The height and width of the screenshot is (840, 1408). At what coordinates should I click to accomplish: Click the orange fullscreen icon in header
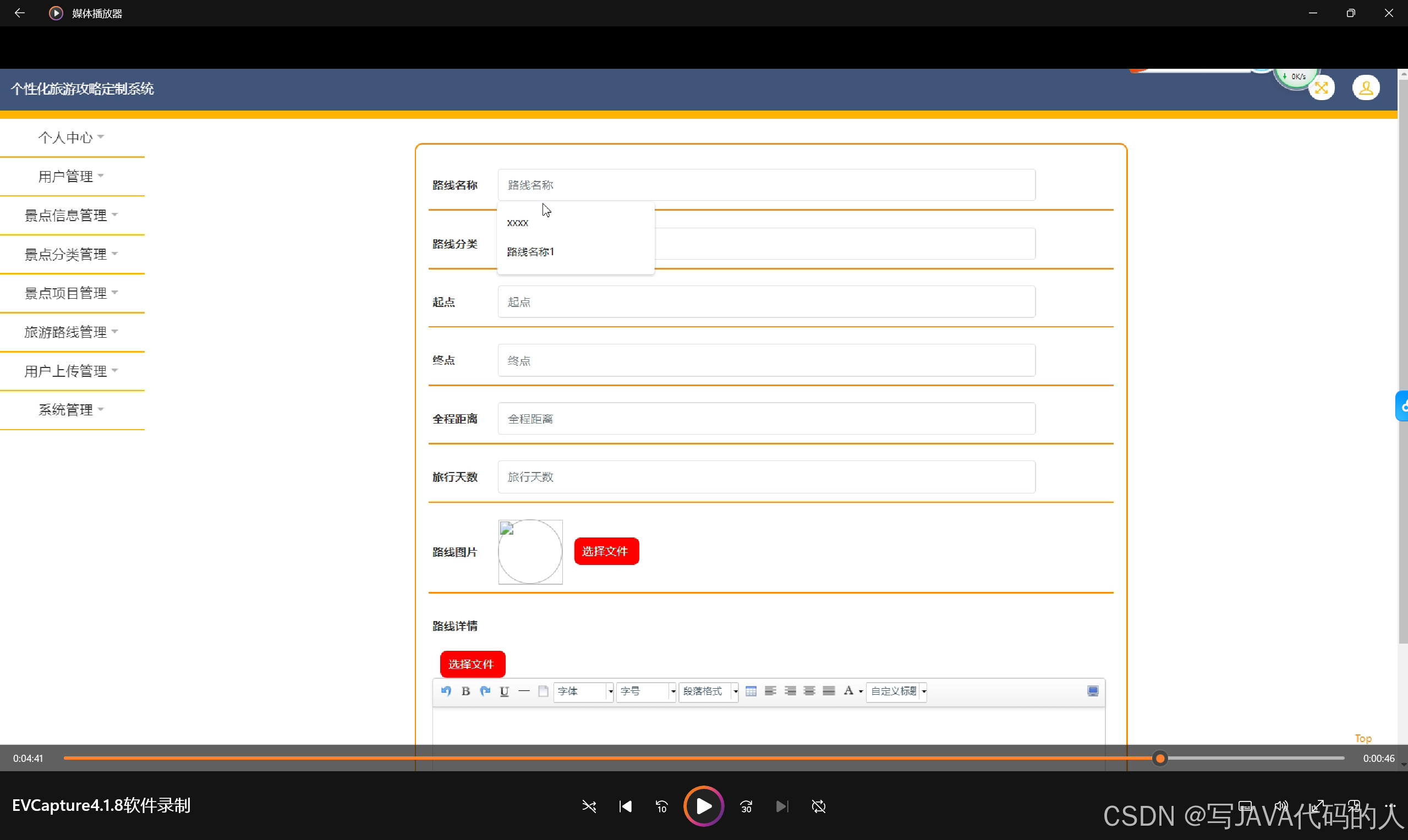click(x=1322, y=89)
